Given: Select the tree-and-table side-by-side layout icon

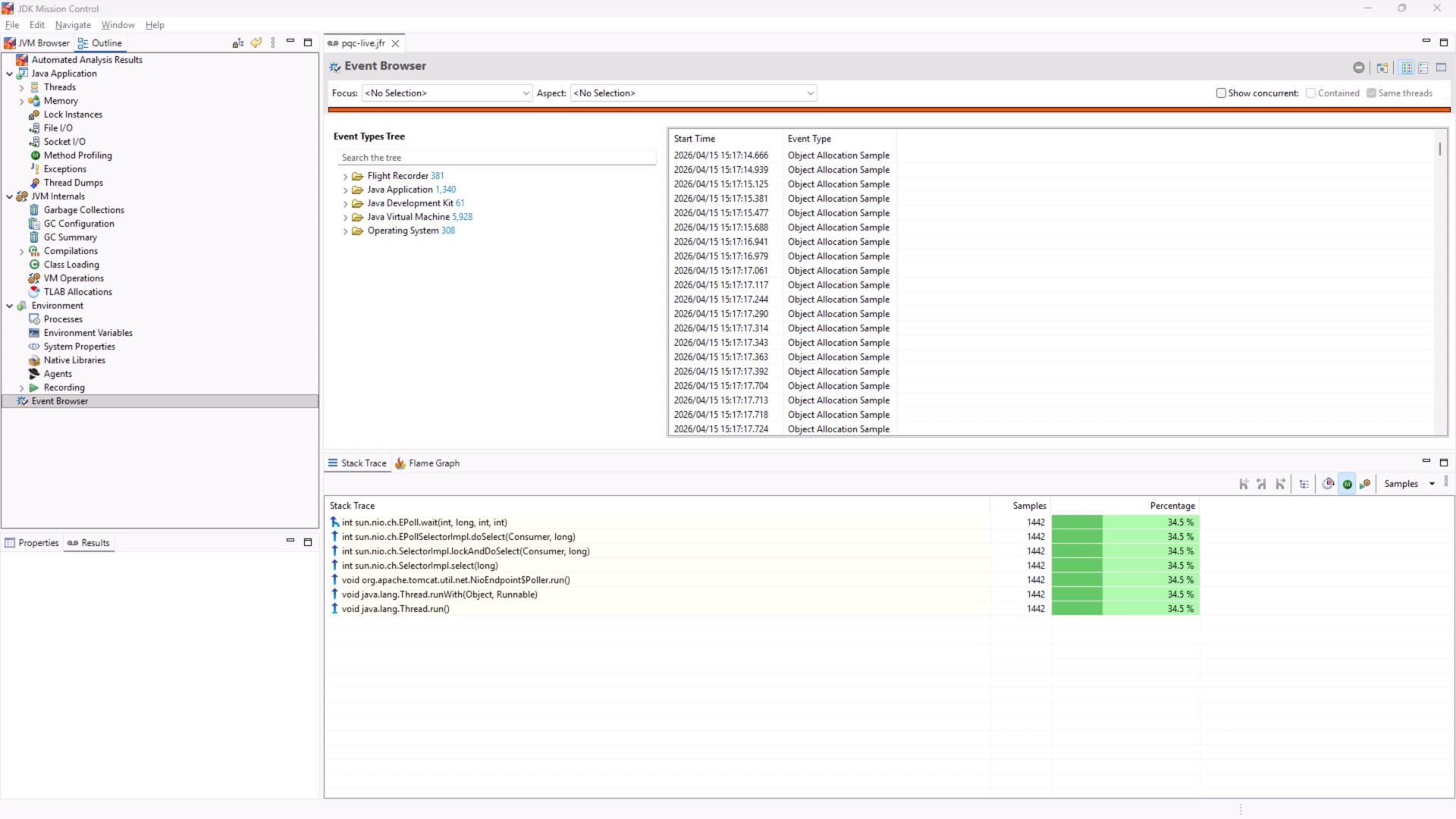Looking at the screenshot, I should coord(1407,67).
